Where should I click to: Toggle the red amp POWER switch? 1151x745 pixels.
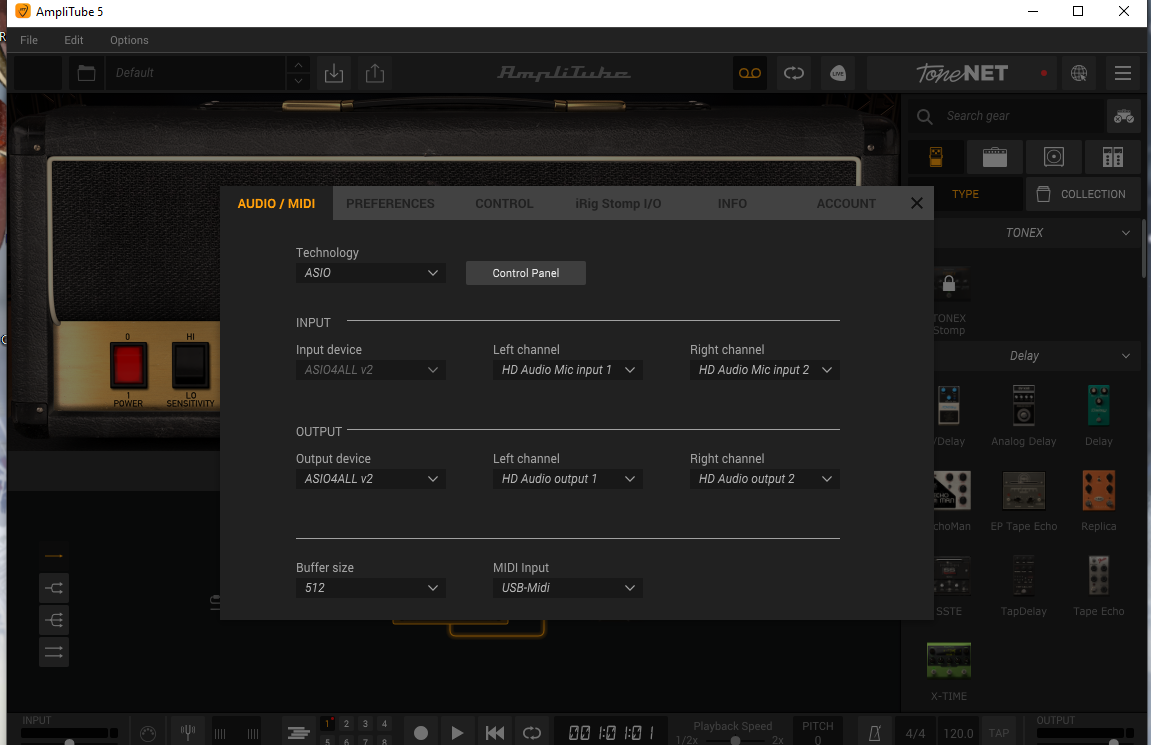click(x=128, y=365)
